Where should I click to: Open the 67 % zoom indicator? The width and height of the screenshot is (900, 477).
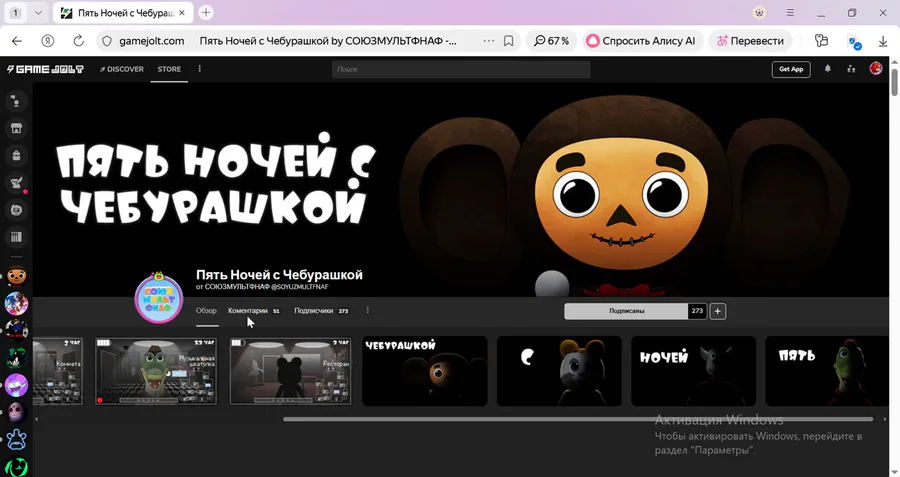coord(551,41)
